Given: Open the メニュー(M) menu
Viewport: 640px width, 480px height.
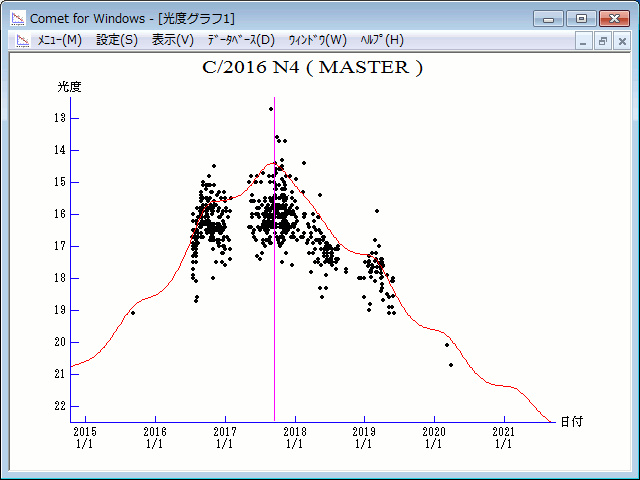Looking at the screenshot, I should pyautogui.click(x=59, y=40).
